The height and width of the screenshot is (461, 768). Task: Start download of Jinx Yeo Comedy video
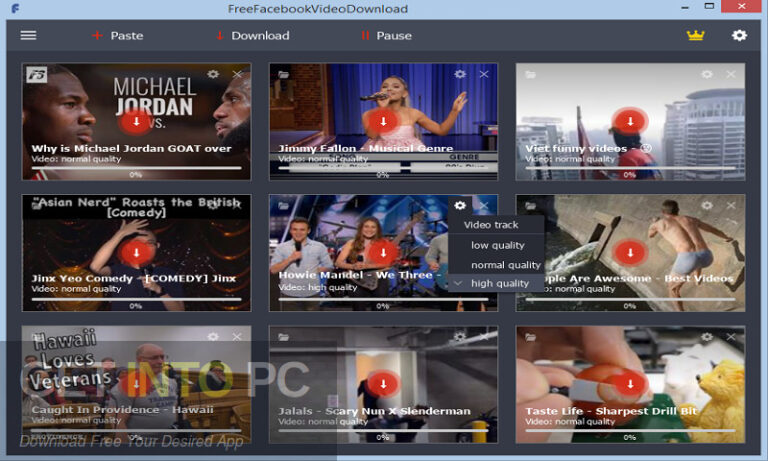tap(136, 252)
